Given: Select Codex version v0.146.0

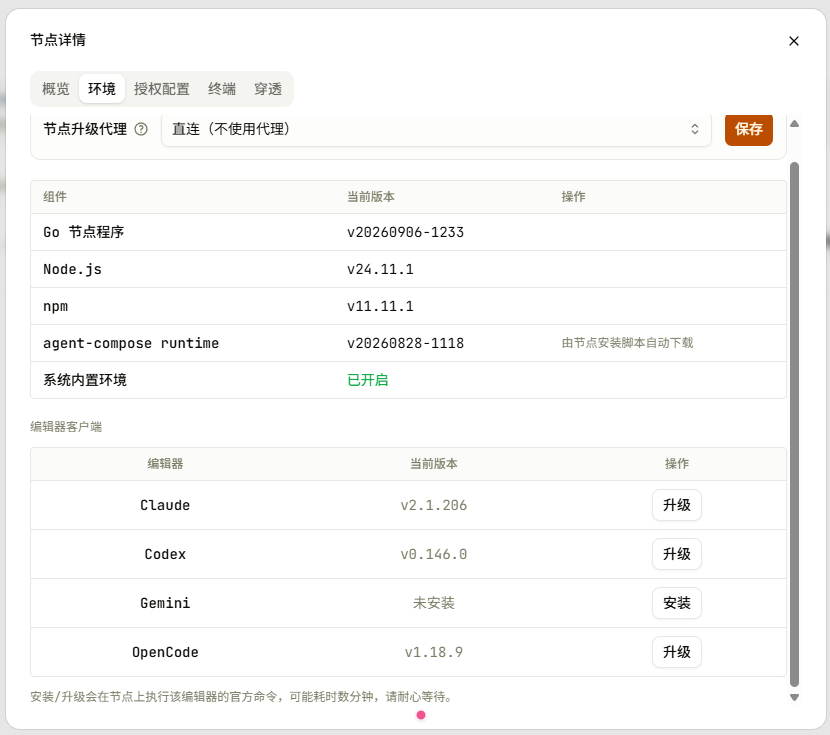Looking at the screenshot, I should 434,554.
